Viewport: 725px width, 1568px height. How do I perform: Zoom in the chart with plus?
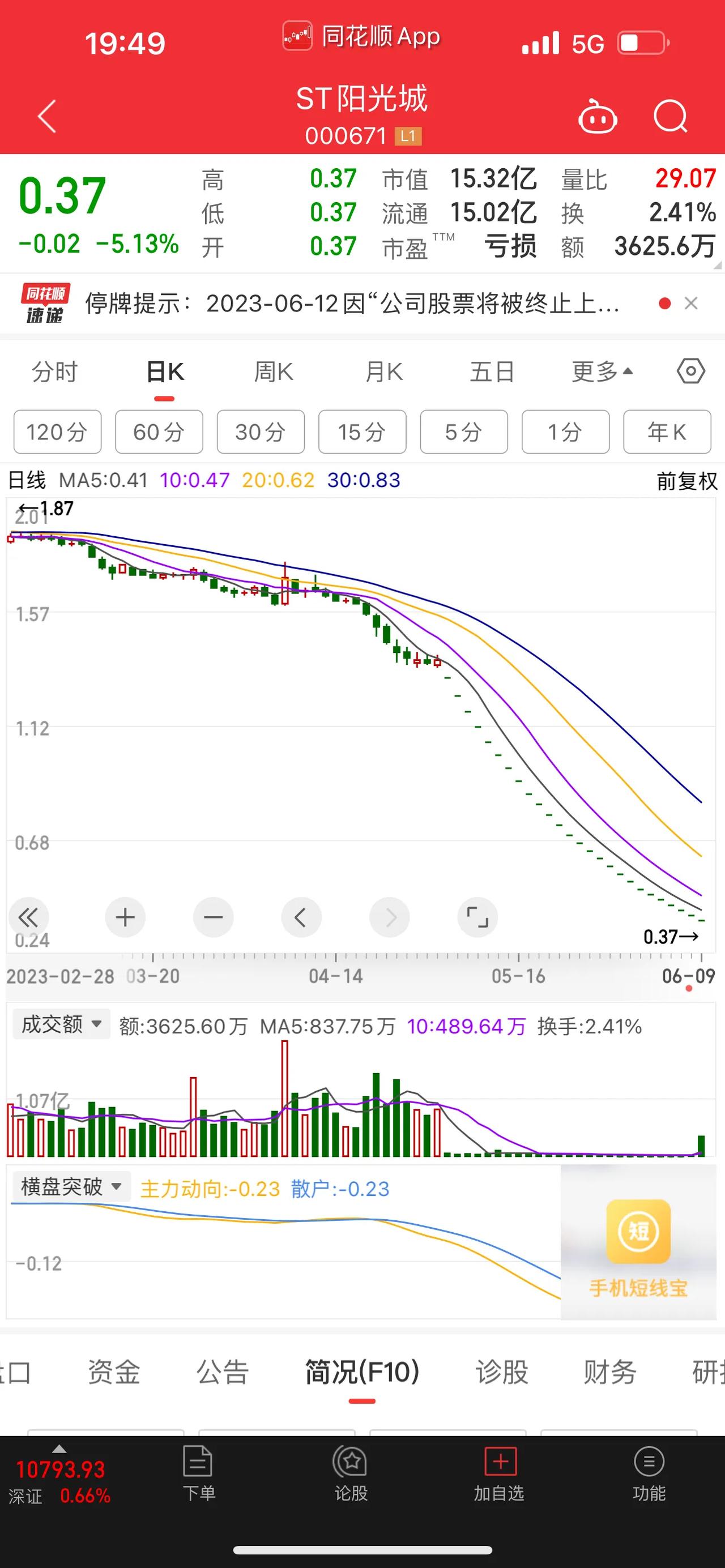(125, 917)
